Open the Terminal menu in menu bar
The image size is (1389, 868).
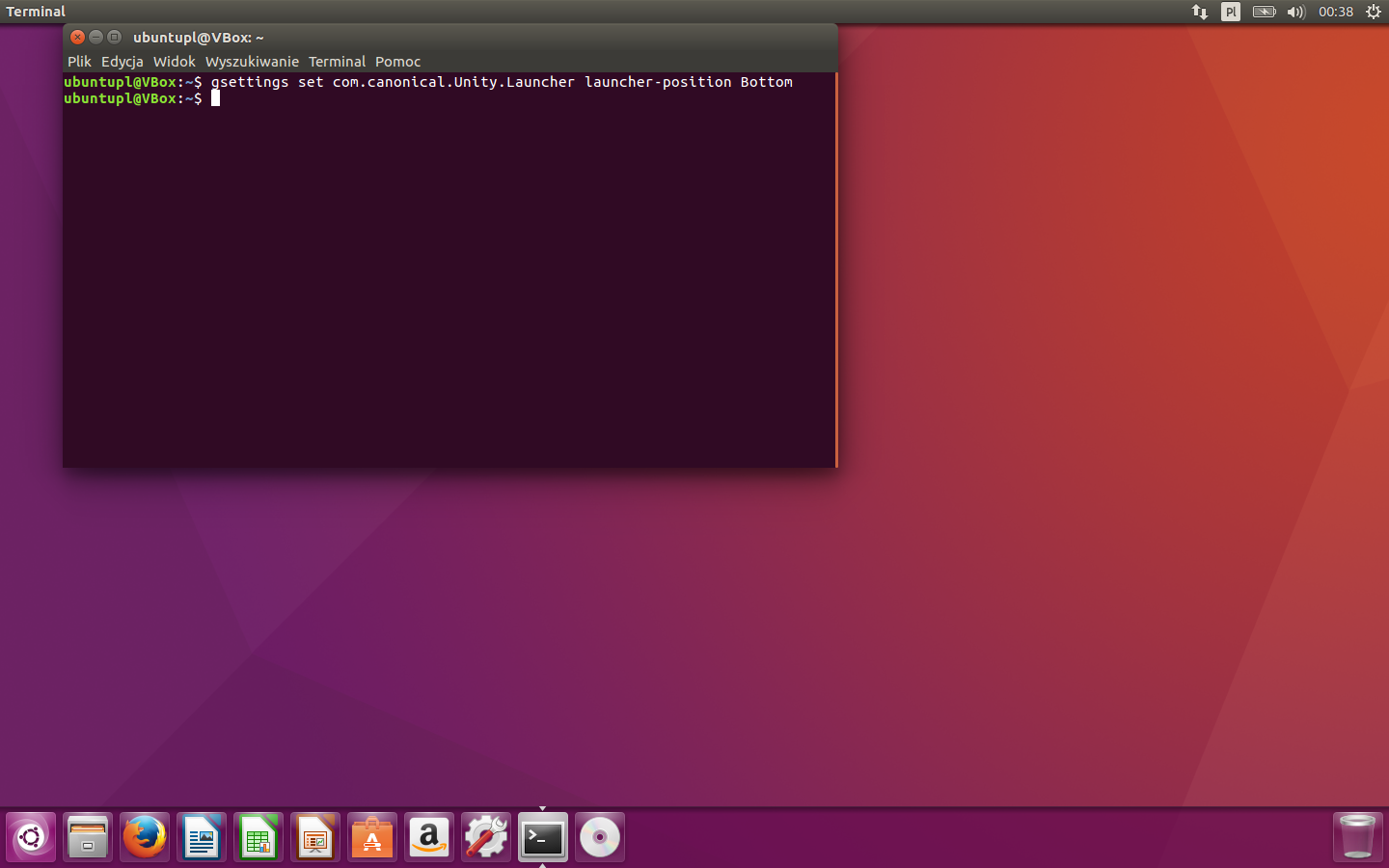coord(337,62)
